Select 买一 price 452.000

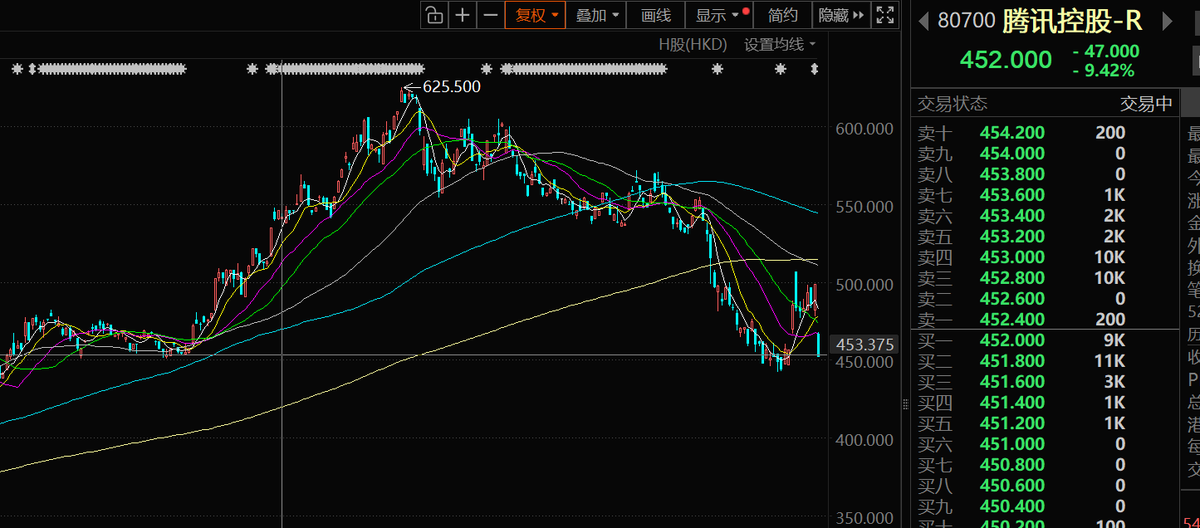point(1012,340)
